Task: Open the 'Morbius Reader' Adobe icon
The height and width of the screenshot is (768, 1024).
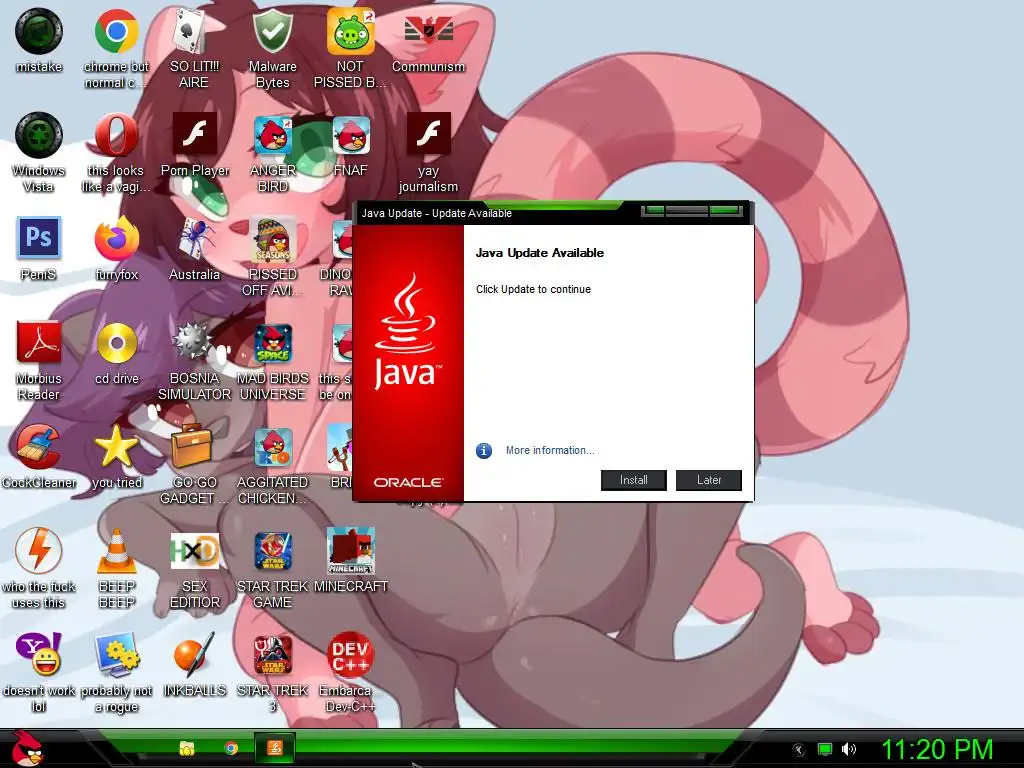Action: click(x=39, y=343)
